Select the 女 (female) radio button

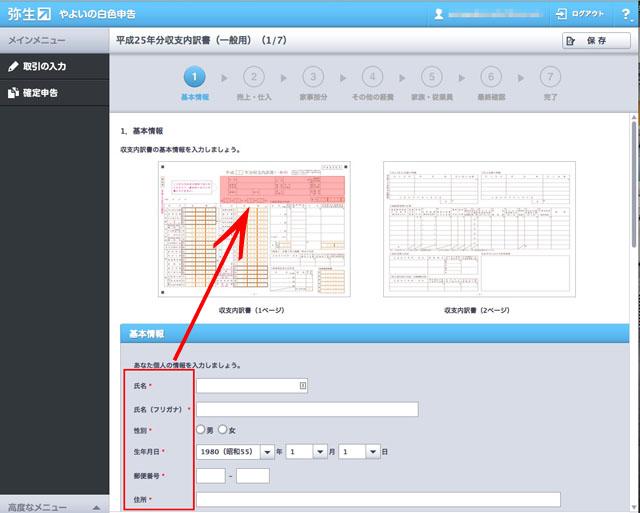[x=223, y=429]
